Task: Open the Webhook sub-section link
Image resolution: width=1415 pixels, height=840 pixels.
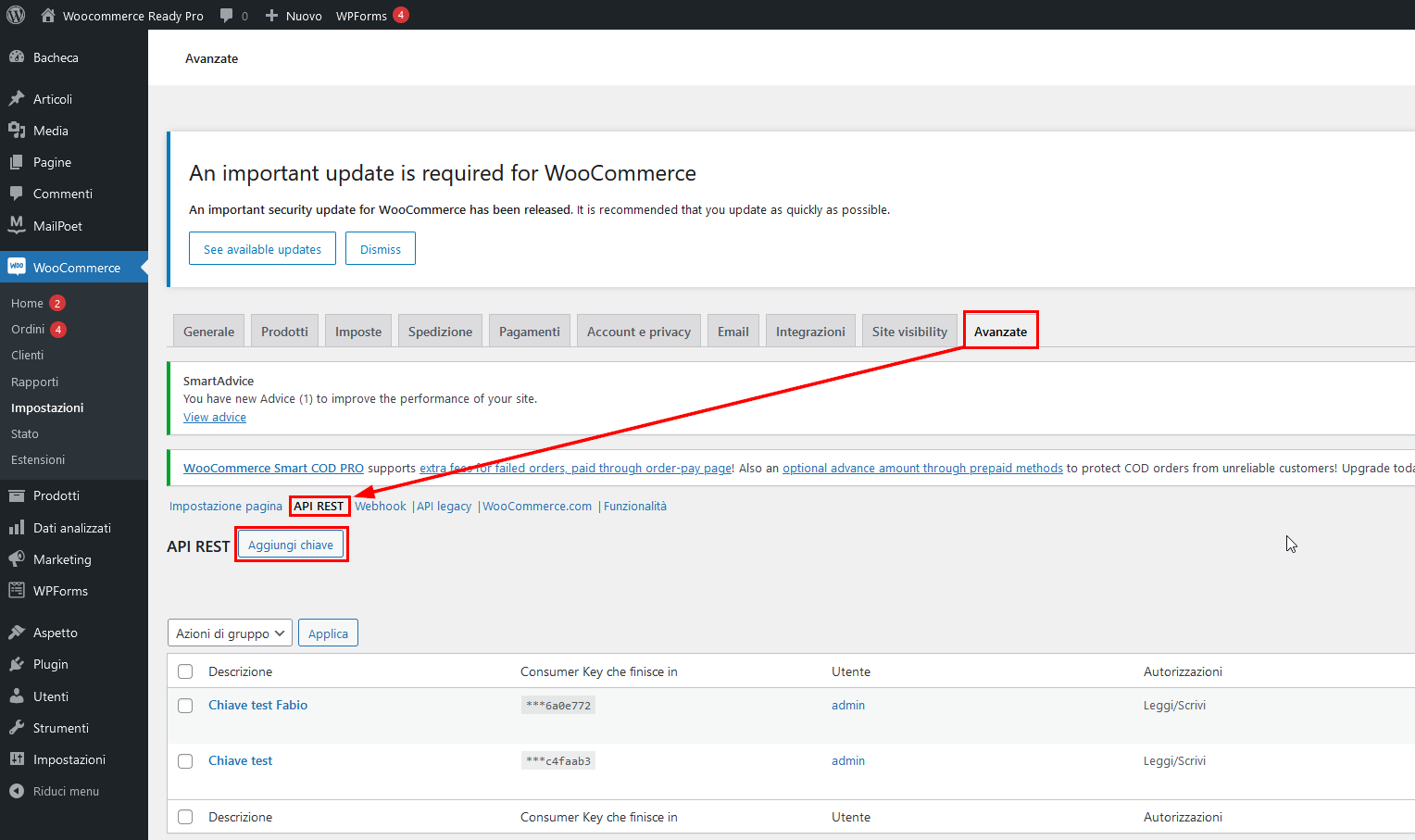Action: pos(381,507)
